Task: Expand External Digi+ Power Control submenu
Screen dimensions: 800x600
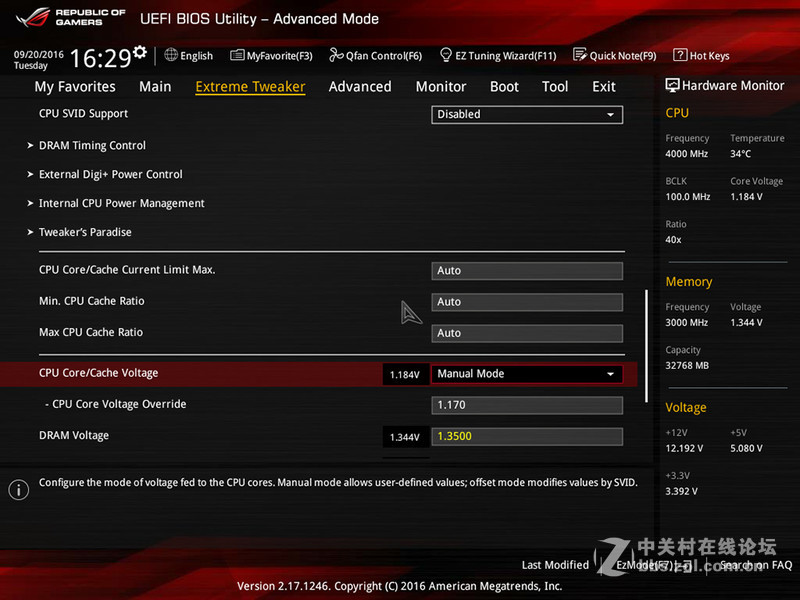Action: (110, 174)
